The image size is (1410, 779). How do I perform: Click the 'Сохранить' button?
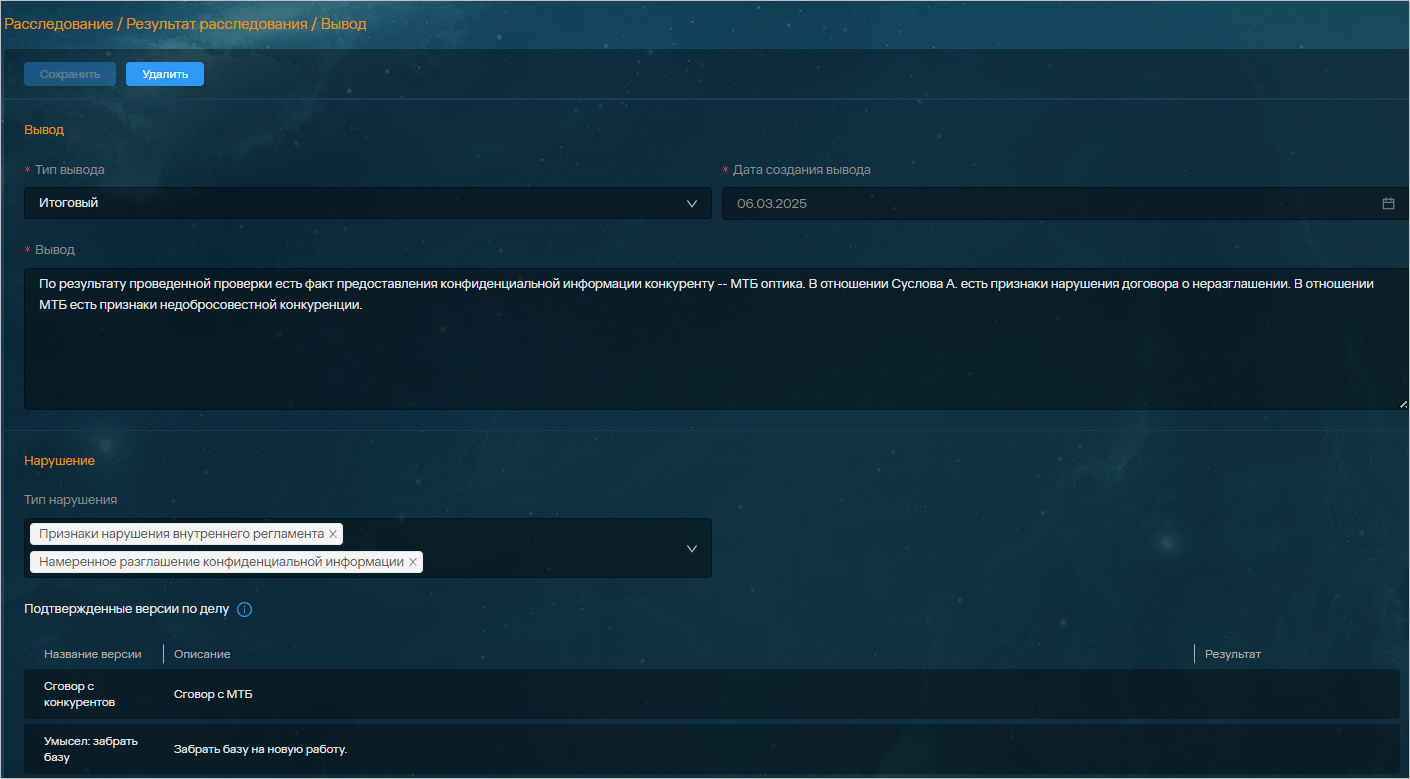tap(70, 74)
